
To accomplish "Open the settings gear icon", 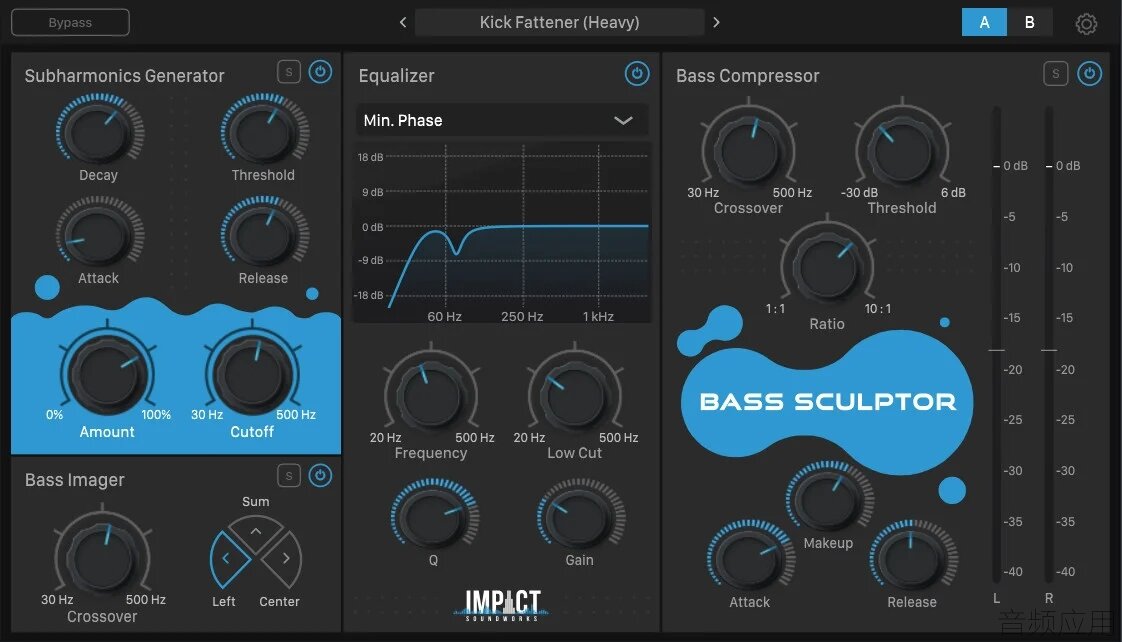I will 1086,24.
